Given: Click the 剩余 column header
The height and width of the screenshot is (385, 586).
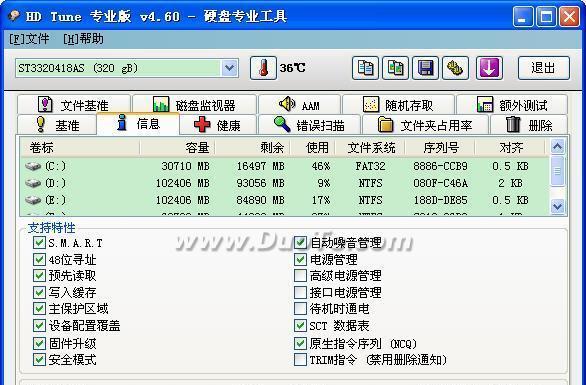Looking at the screenshot, I should coord(253,148).
